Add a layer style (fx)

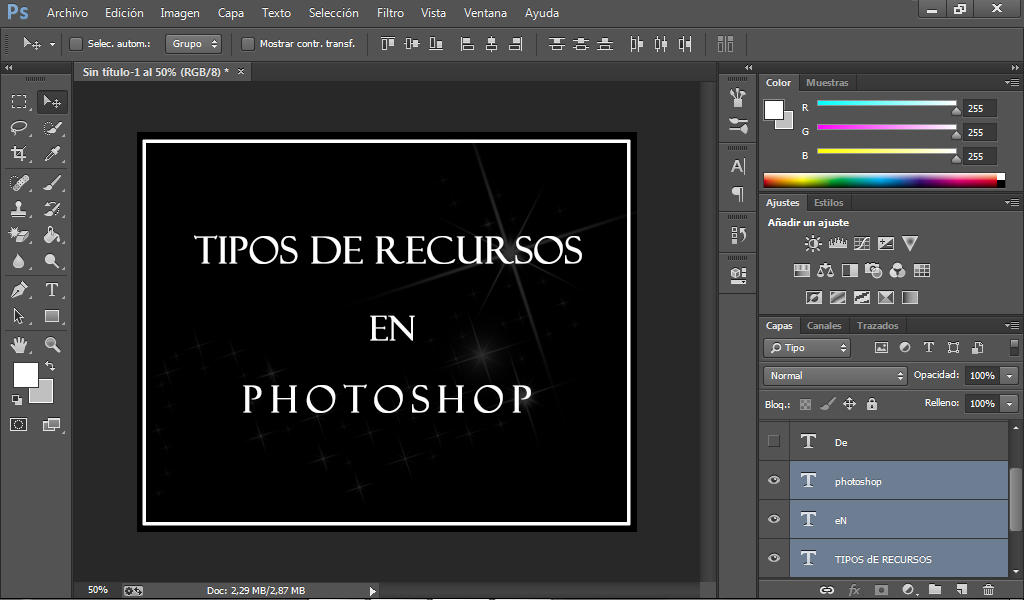tap(854, 590)
